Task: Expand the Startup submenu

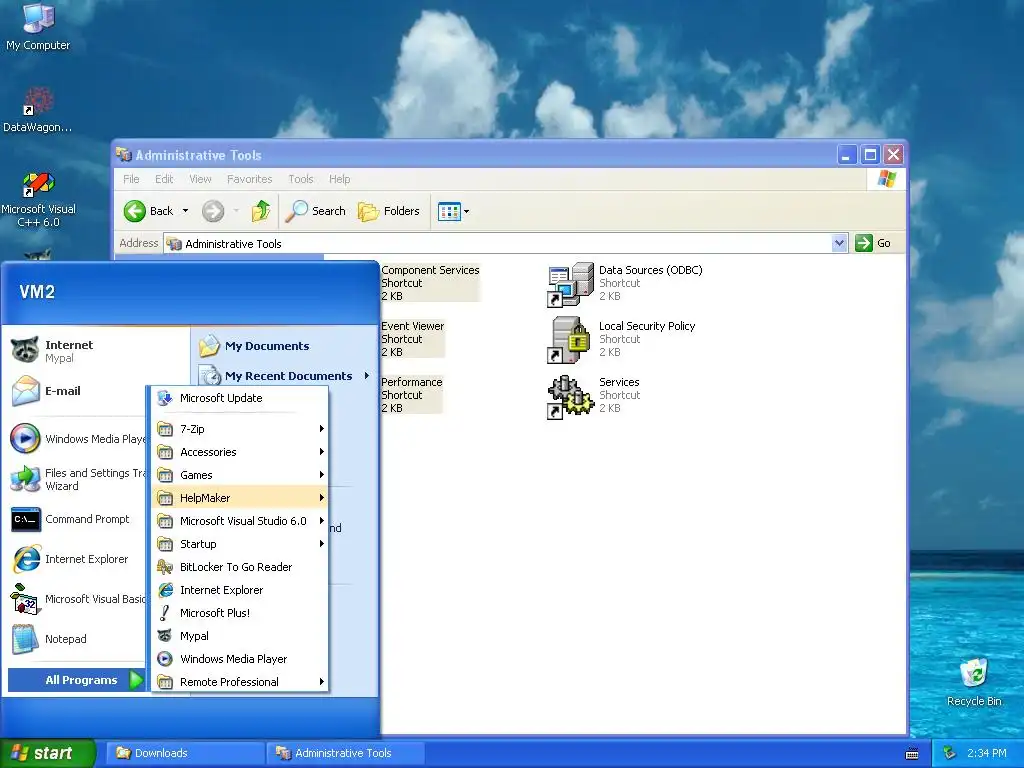Action: click(240, 544)
